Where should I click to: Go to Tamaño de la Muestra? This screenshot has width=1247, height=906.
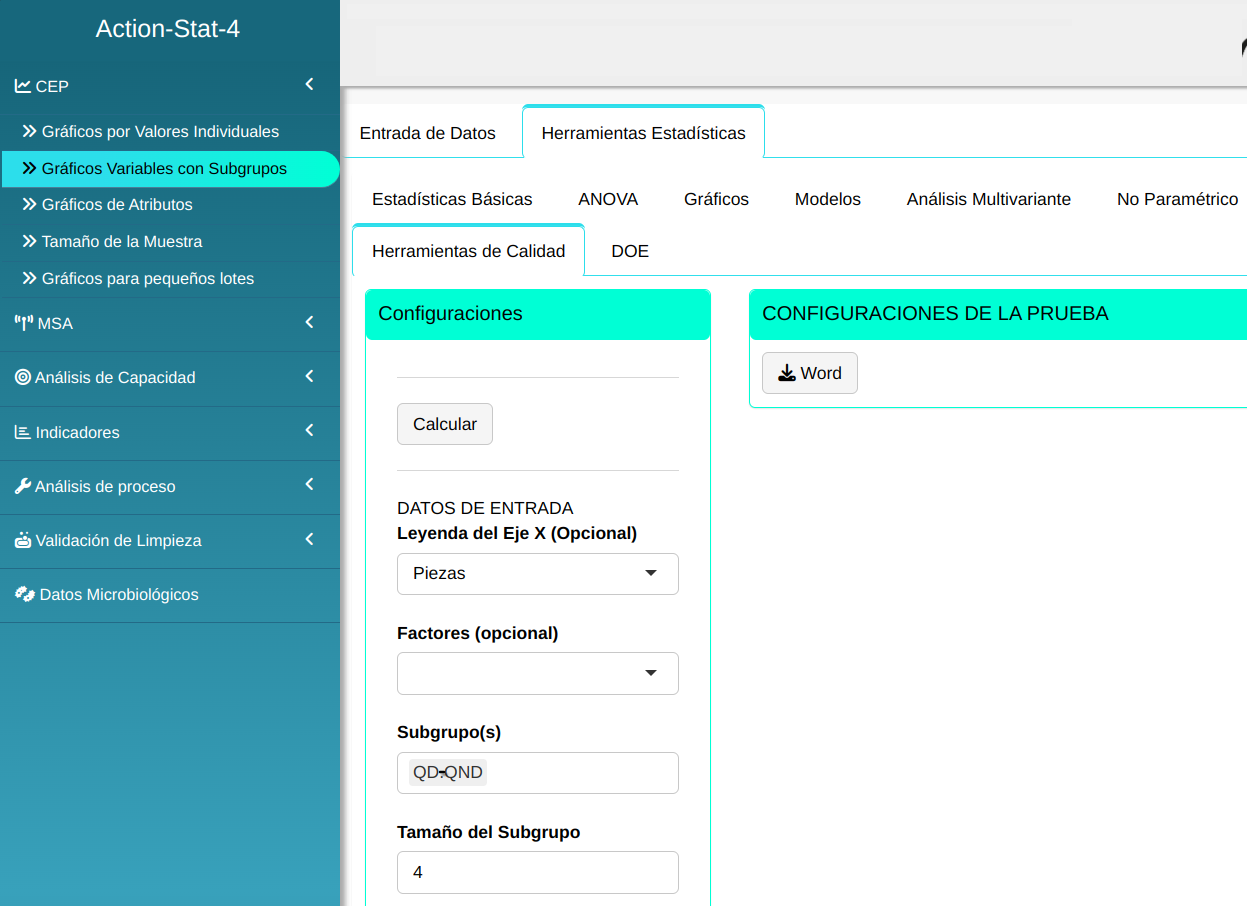[x=122, y=242]
